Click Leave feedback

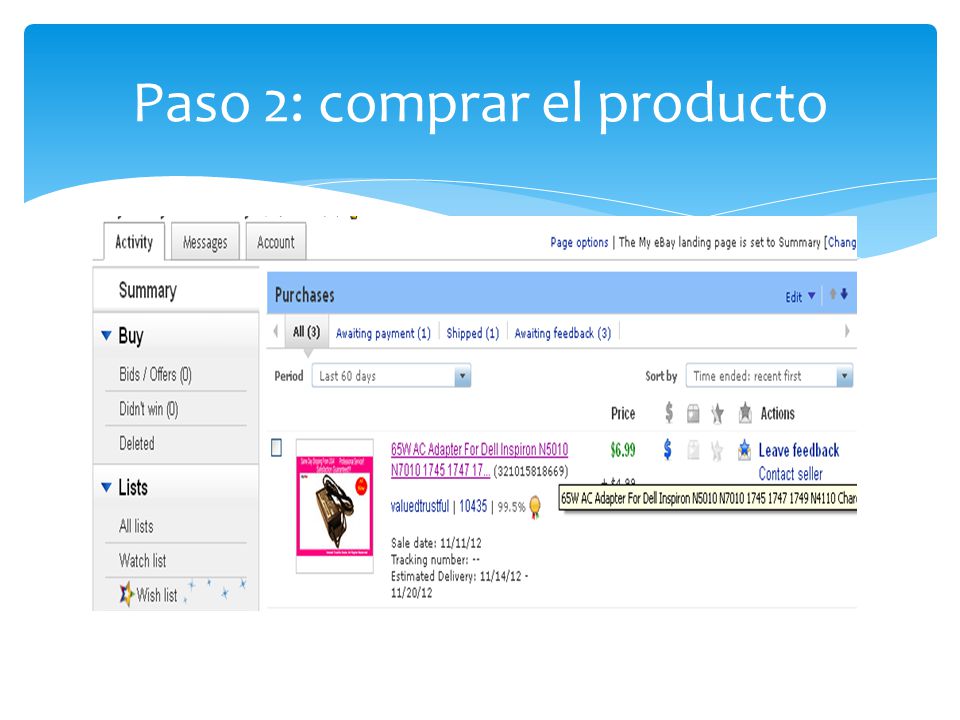coord(799,451)
